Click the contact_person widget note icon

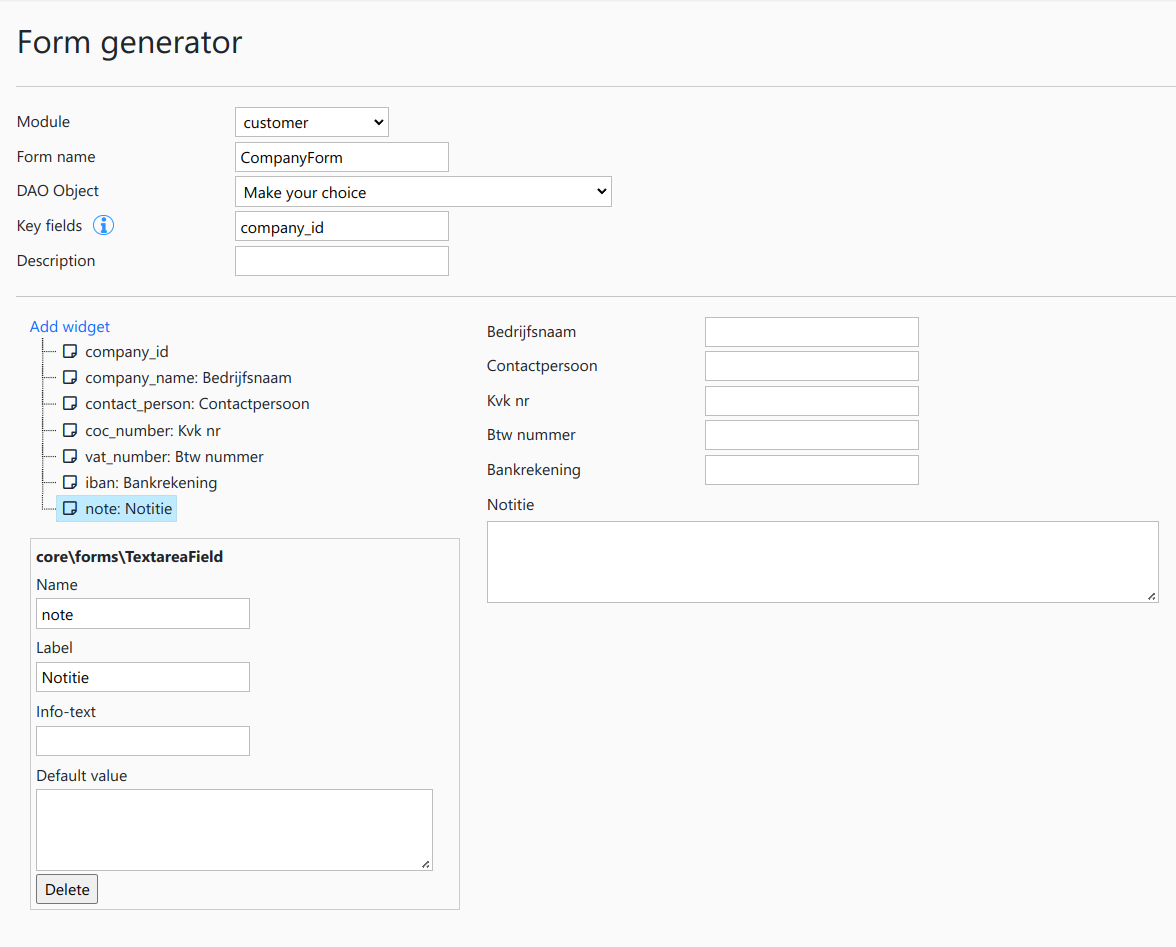point(70,404)
